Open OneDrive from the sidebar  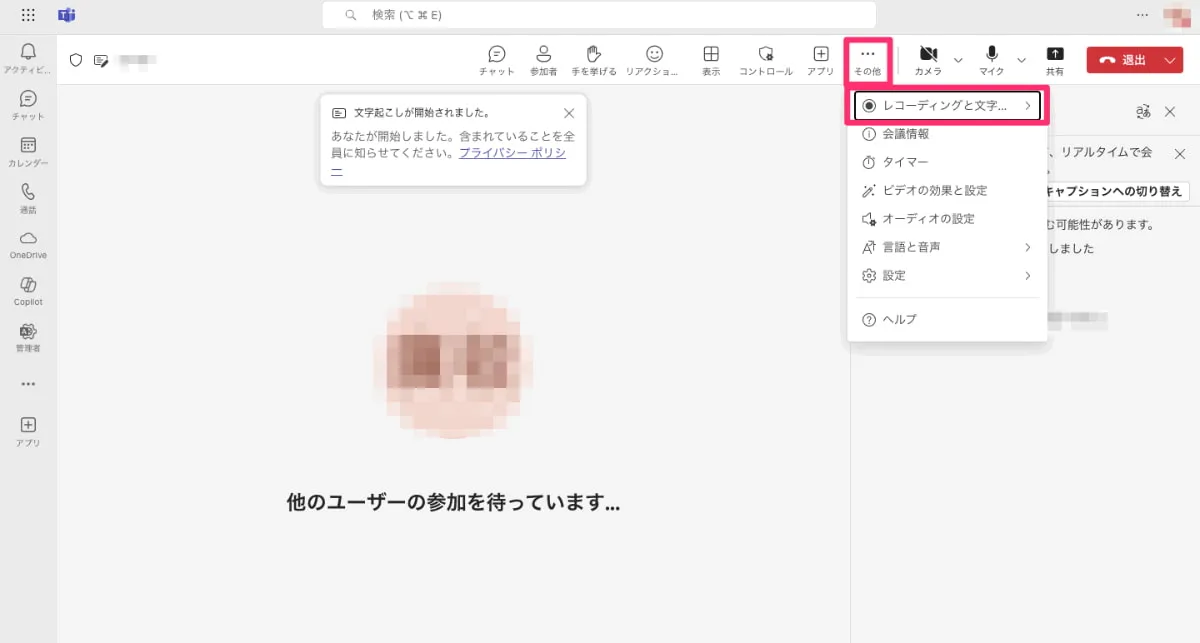coord(28,238)
